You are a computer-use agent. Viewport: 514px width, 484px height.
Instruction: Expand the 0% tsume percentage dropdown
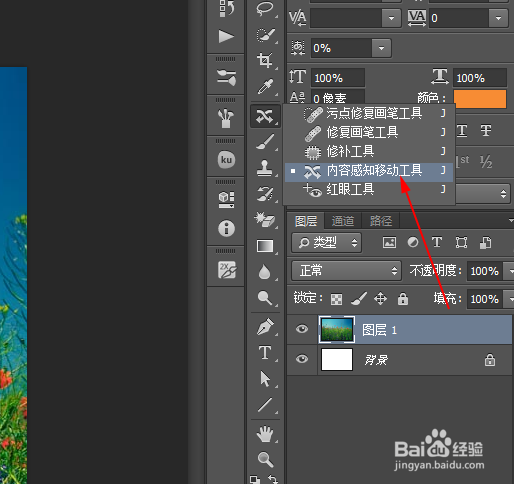[x=381, y=48]
